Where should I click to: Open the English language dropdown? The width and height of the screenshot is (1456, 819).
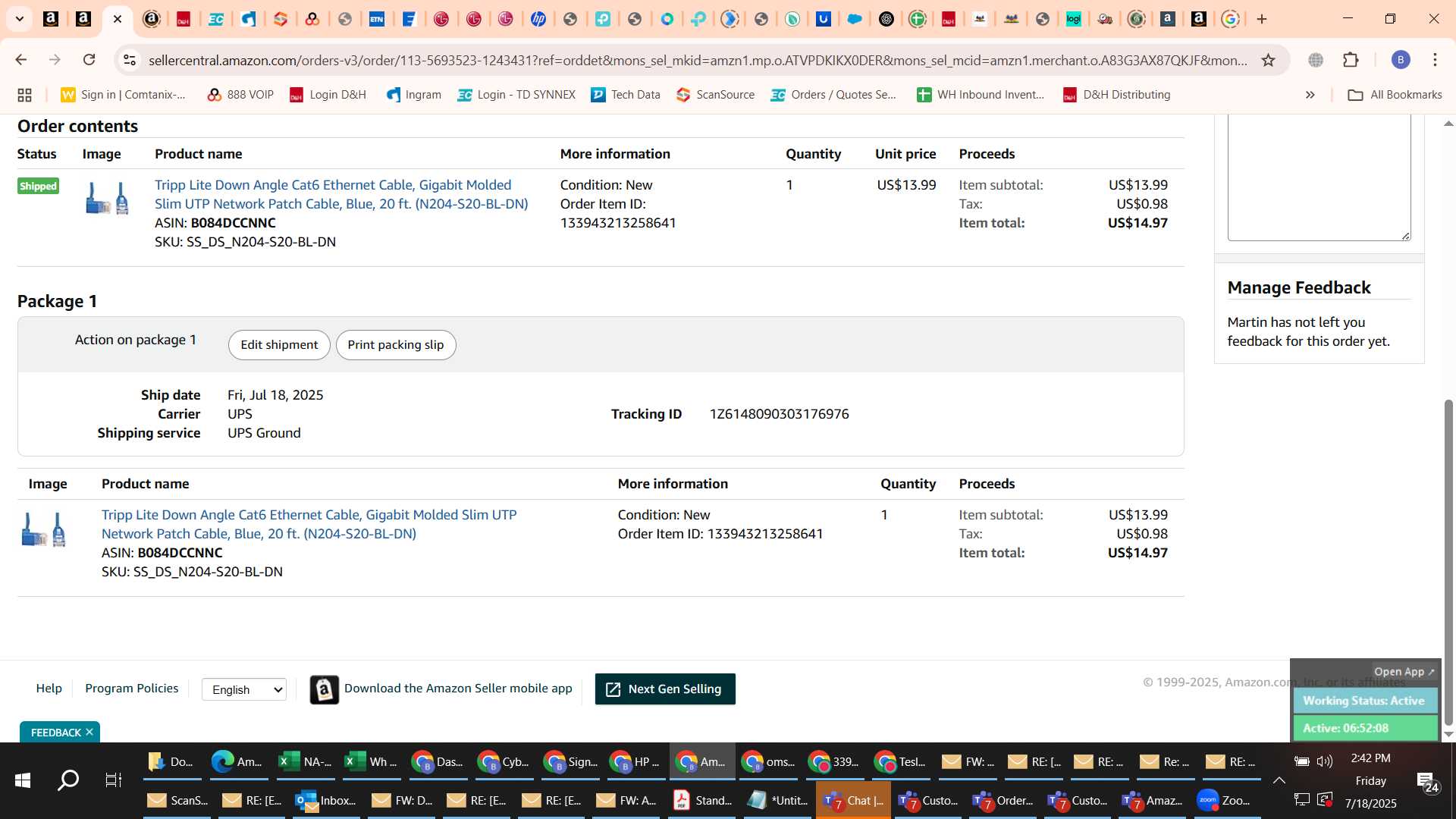tap(243, 689)
